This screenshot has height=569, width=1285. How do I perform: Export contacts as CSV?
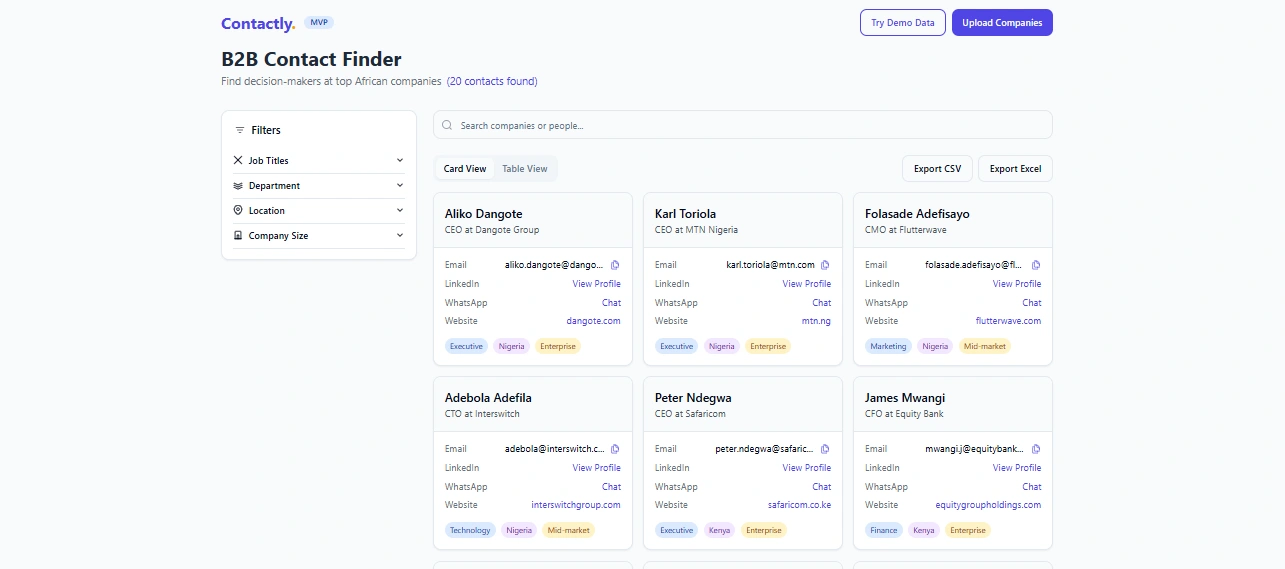pyautogui.click(x=937, y=169)
